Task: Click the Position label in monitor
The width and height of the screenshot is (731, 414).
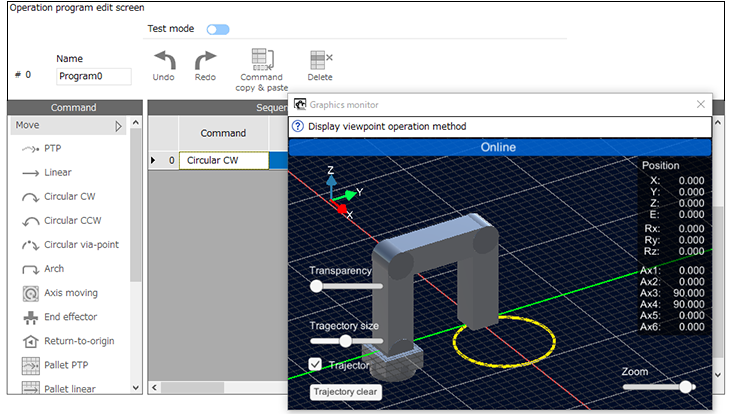Action: pos(660,166)
